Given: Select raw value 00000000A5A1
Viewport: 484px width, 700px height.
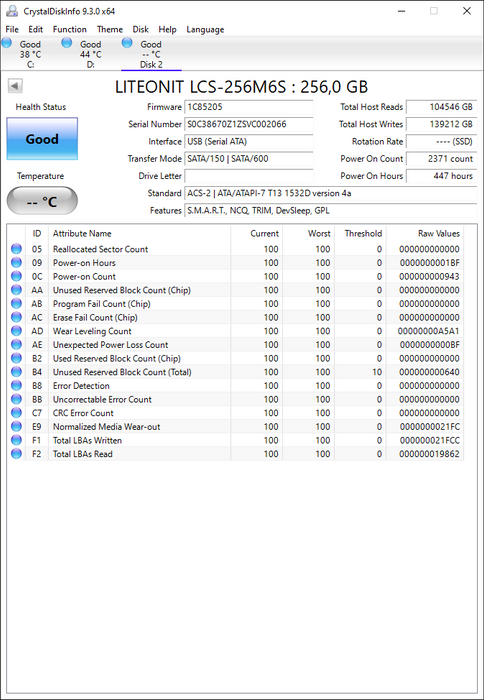Looking at the screenshot, I should tap(429, 331).
